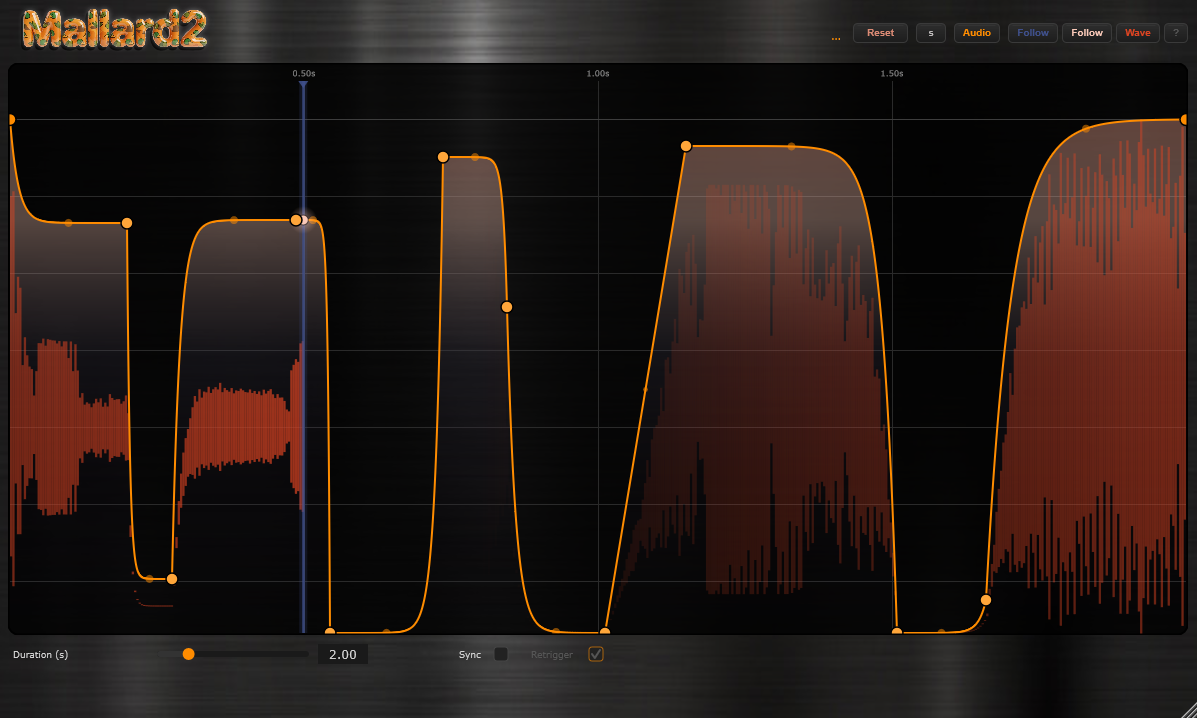Screen dimensions: 1197x718
Task: Uncheck the Retrigger checkbox
Action: point(596,655)
